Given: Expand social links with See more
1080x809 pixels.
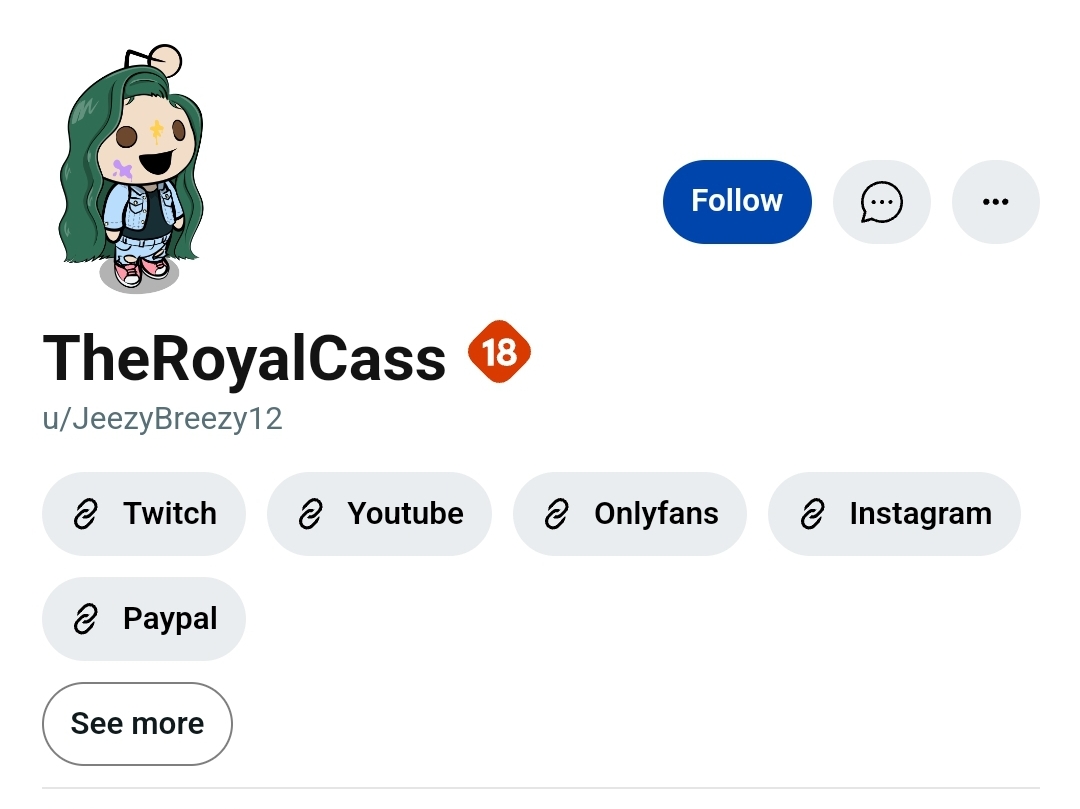Looking at the screenshot, I should click(137, 724).
